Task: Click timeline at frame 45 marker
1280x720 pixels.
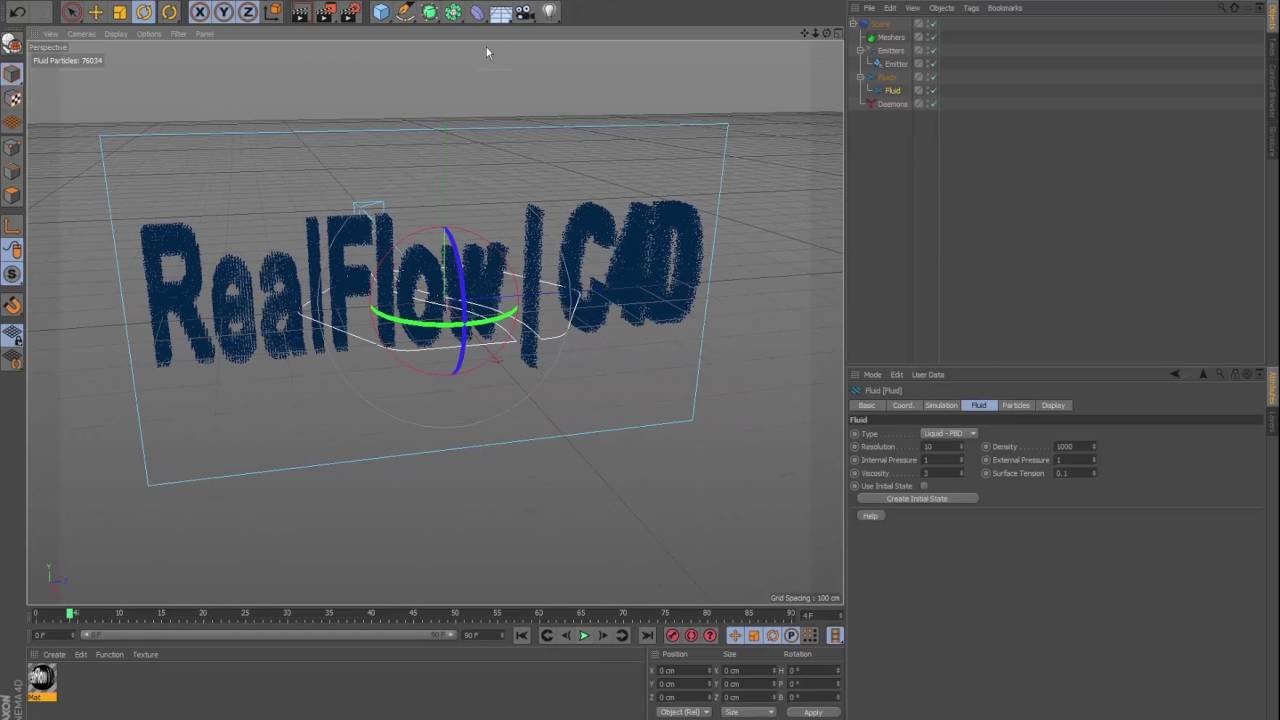Action: coord(413,613)
